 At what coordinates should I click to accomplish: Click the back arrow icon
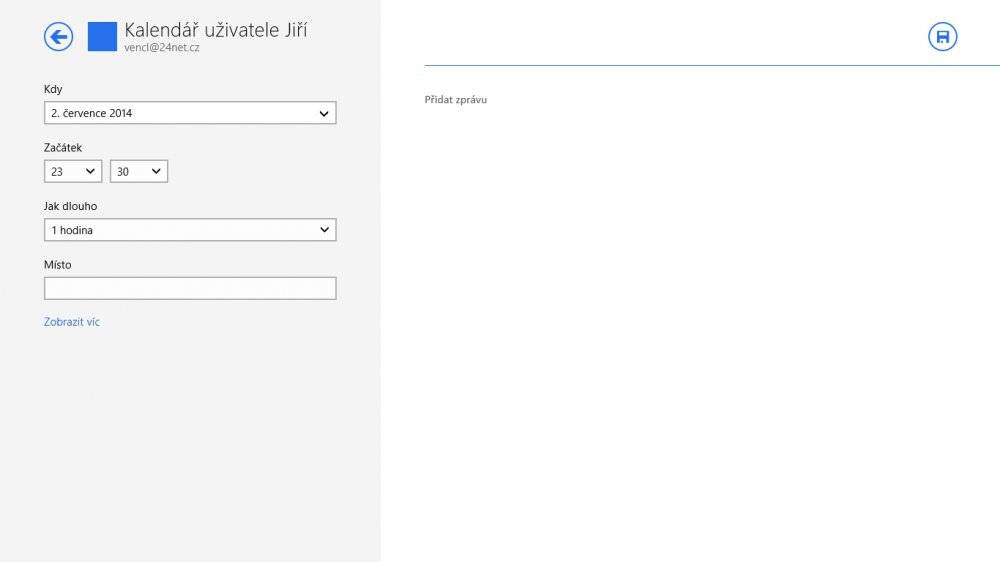(59, 37)
